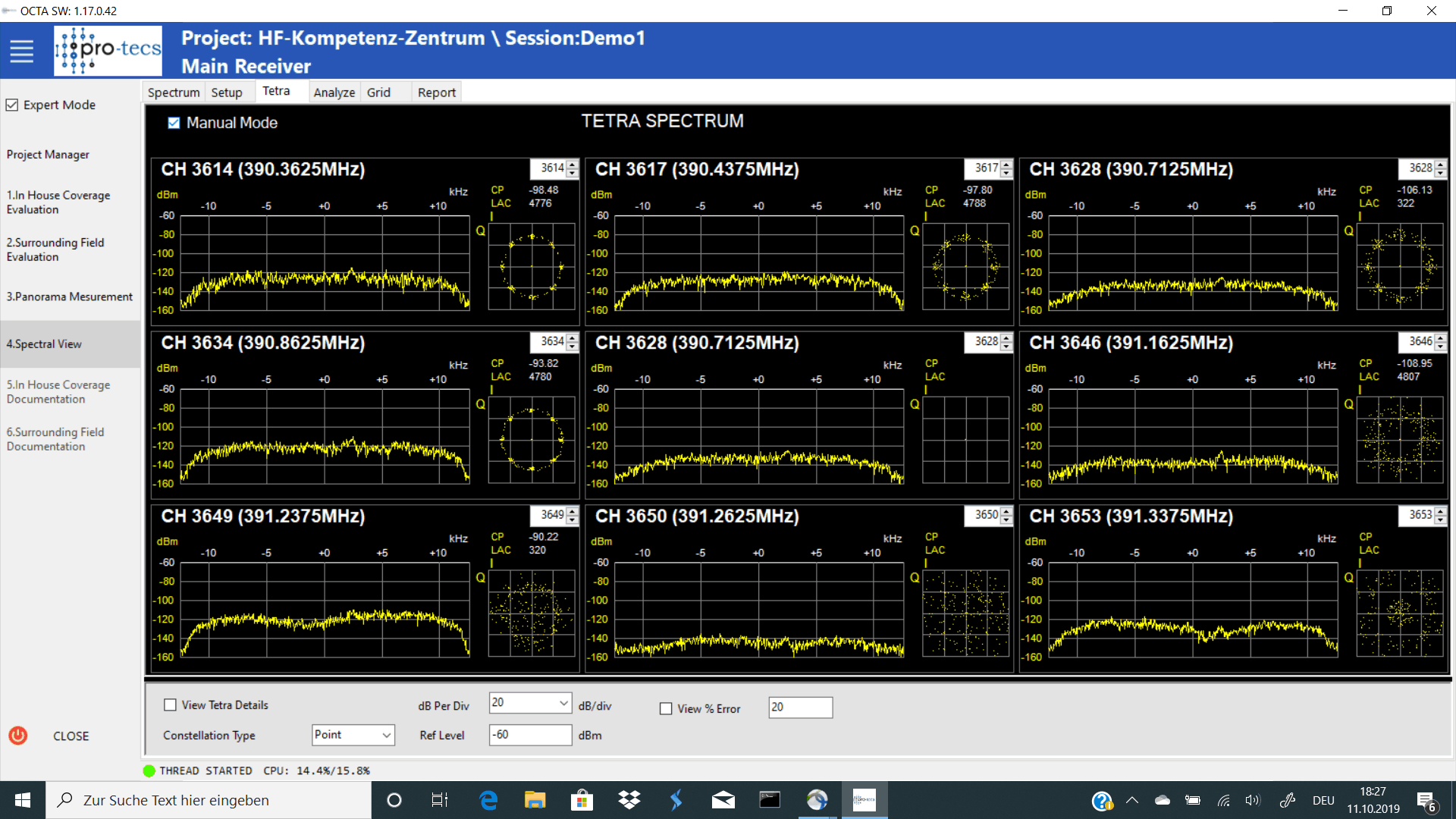The width and height of the screenshot is (1456, 819).
Task: Open the Constellation Type dropdown
Action: point(386,735)
